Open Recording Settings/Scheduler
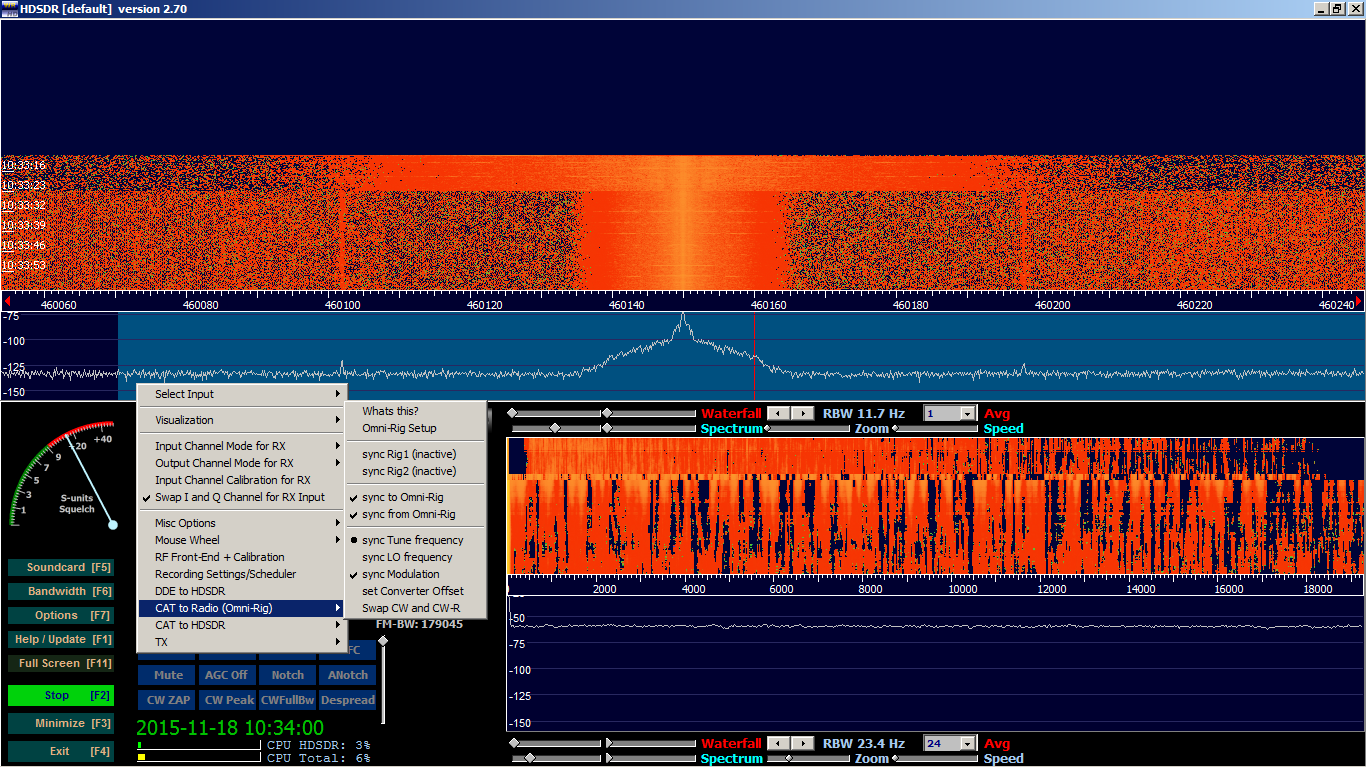1366x768 pixels. (x=241, y=574)
